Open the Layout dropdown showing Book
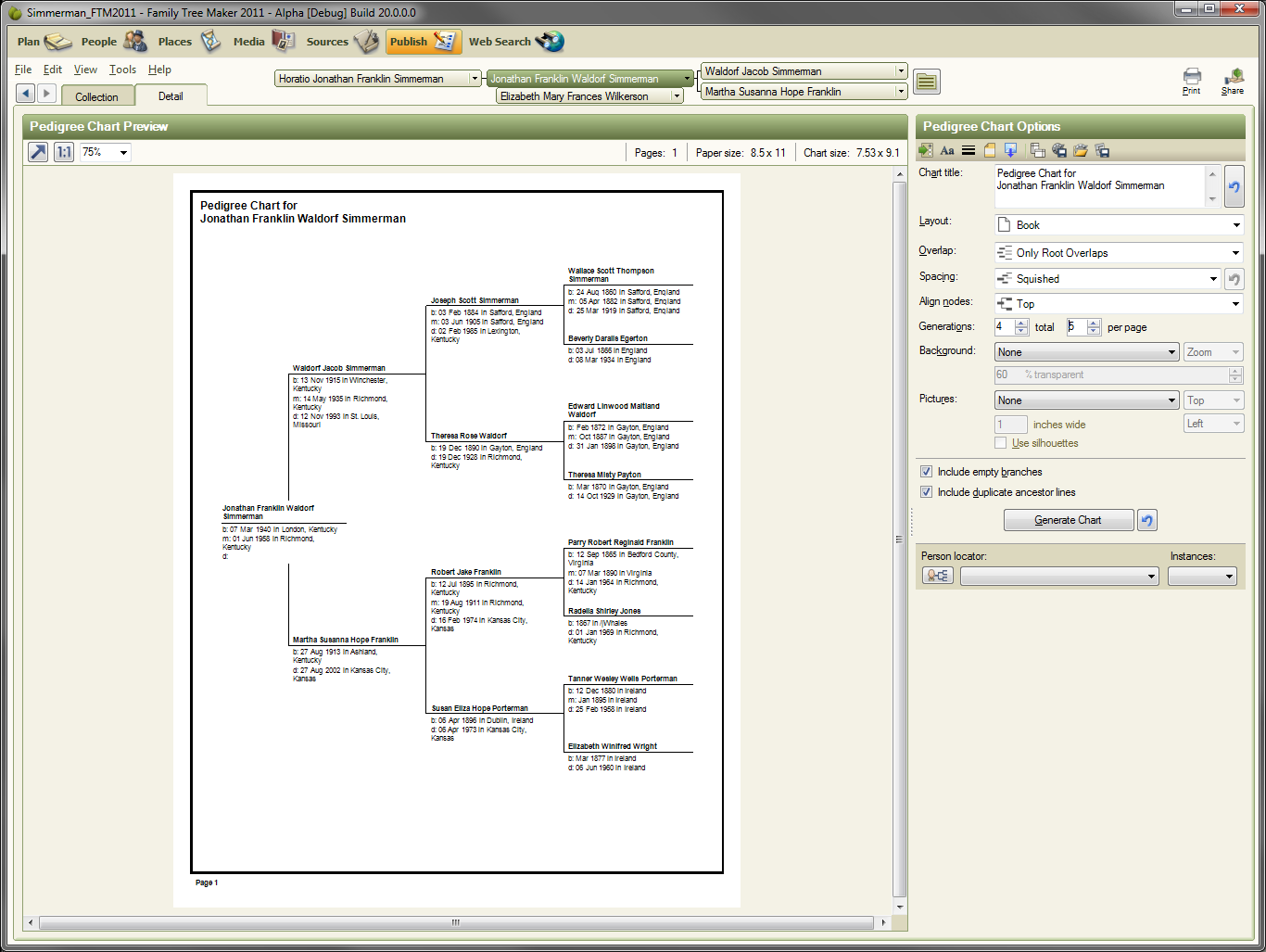Screen dimensions: 1266x952 coord(1119,225)
